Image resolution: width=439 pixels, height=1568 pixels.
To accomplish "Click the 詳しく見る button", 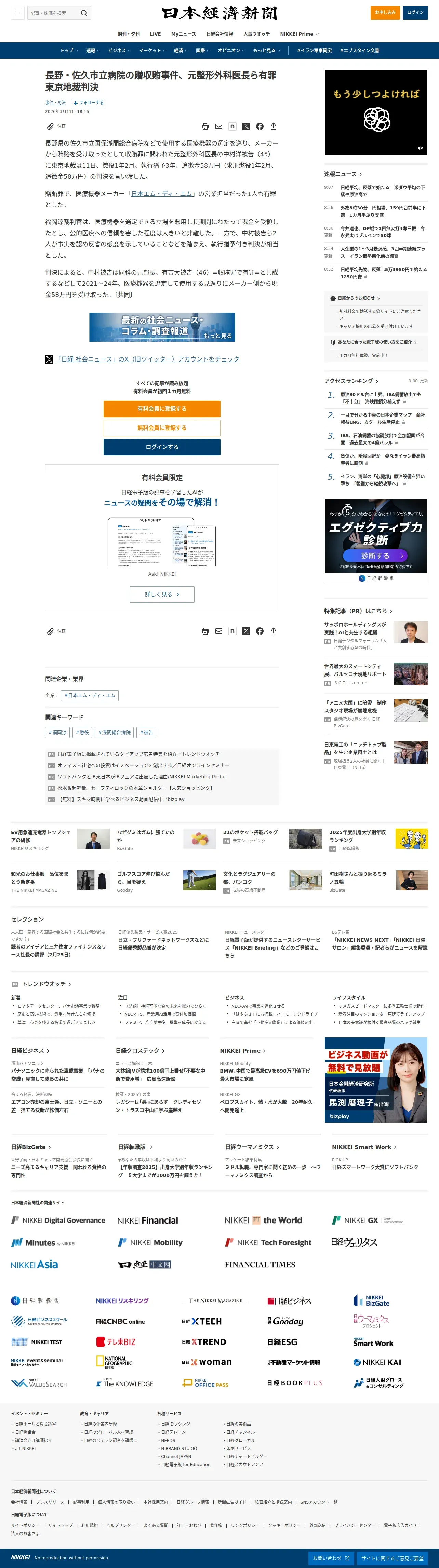I will pyautogui.click(x=162, y=594).
